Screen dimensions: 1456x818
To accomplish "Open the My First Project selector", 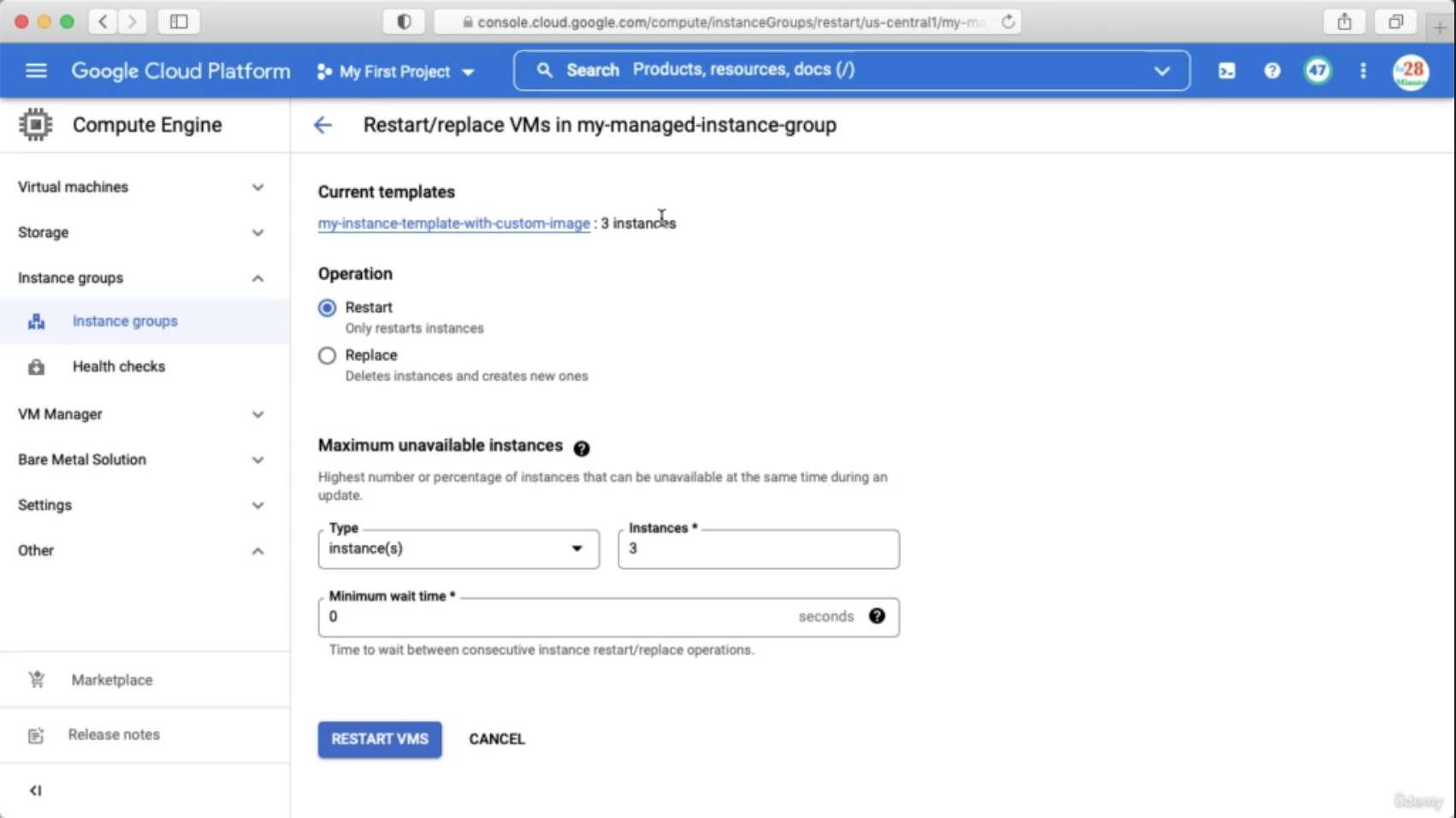I will click(x=395, y=72).
